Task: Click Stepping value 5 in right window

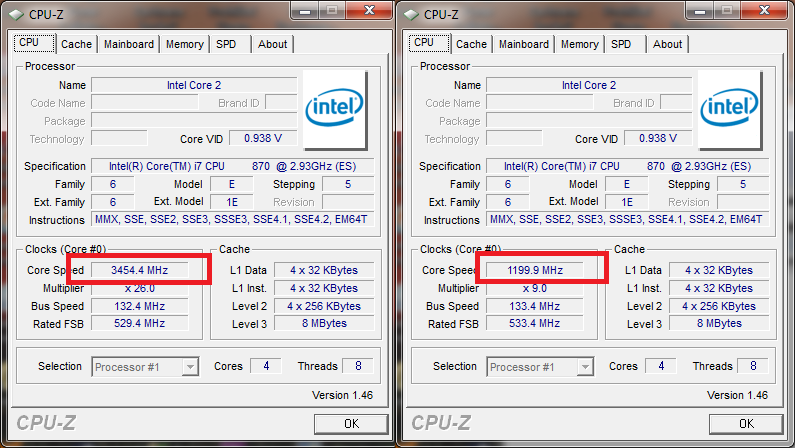Action: [x=743, y=184]
